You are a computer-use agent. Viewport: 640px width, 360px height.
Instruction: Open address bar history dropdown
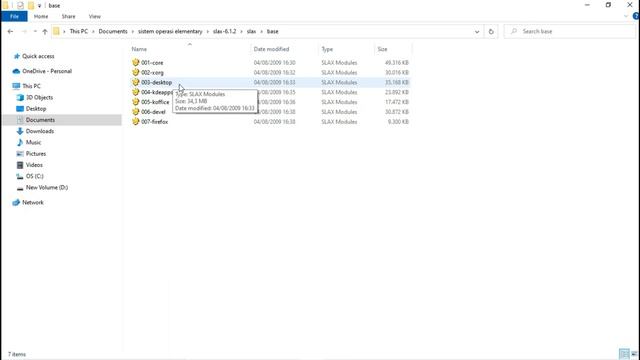(477, 31)
